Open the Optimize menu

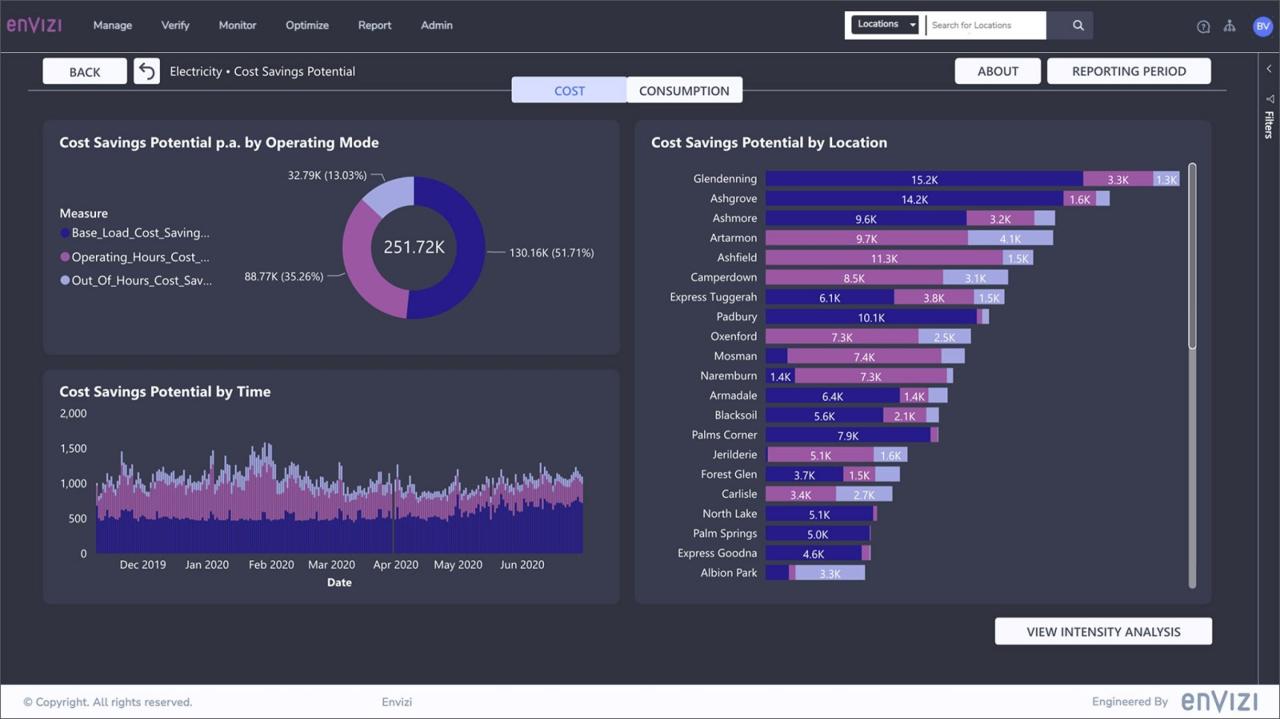point(307,25)
